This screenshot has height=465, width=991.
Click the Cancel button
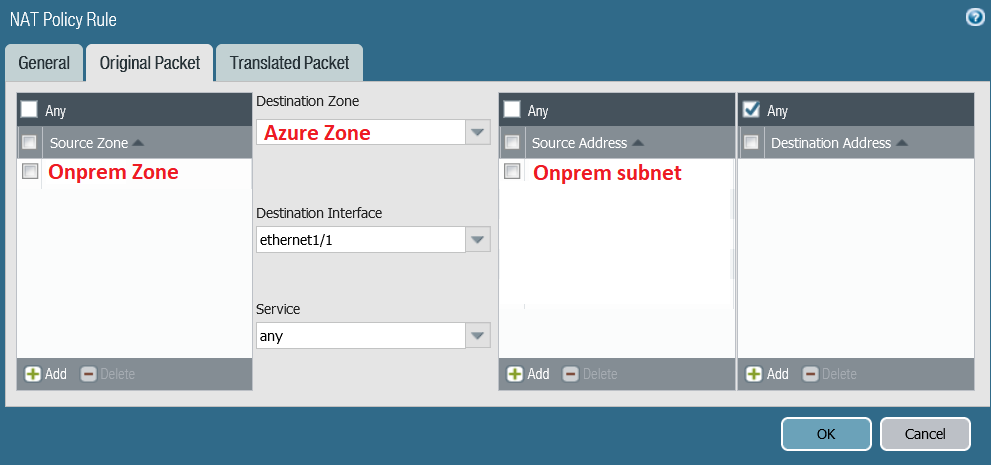click(x=925, y=434)
